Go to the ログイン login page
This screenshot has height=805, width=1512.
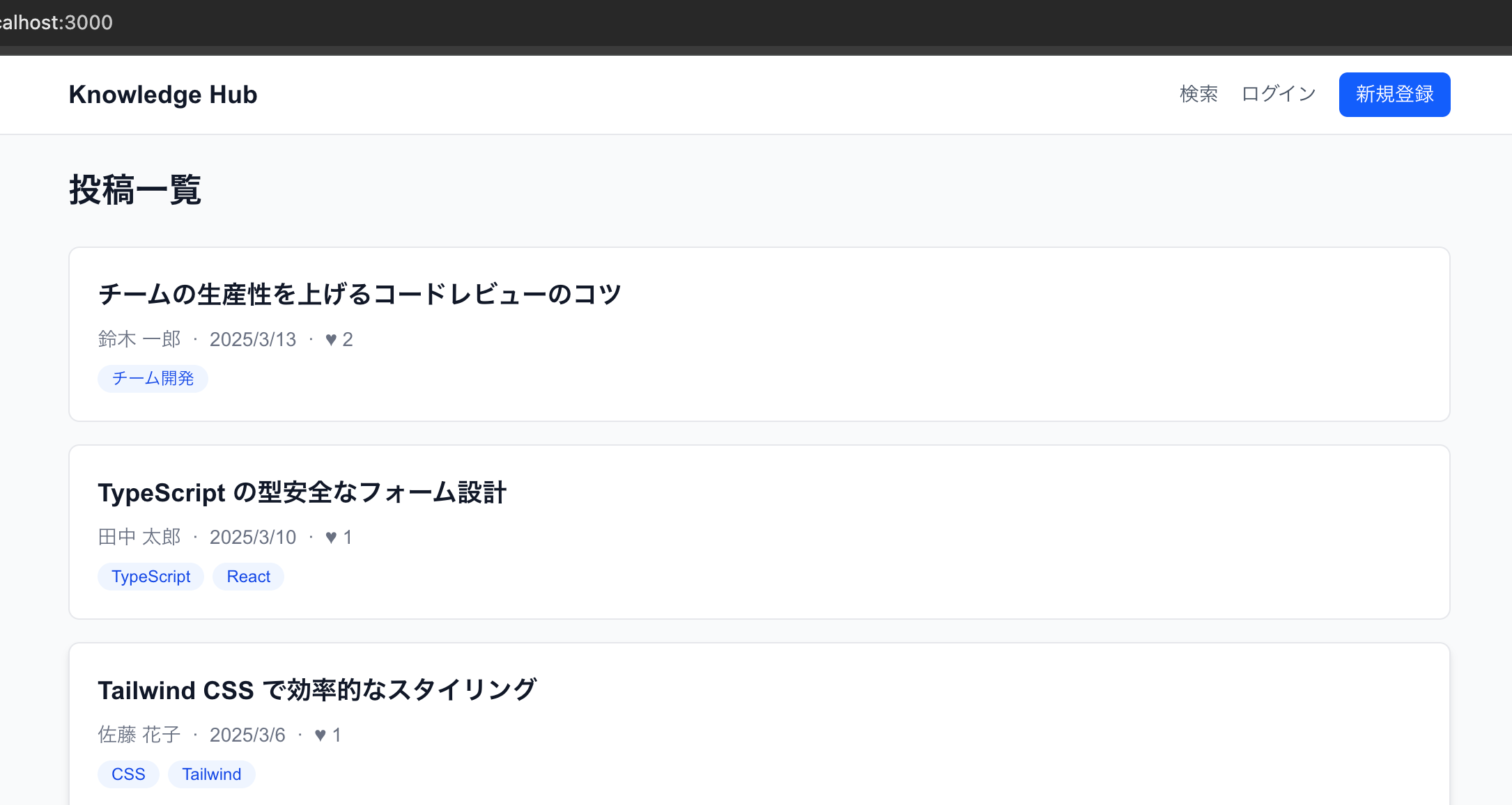click(x=1279, y=94)
